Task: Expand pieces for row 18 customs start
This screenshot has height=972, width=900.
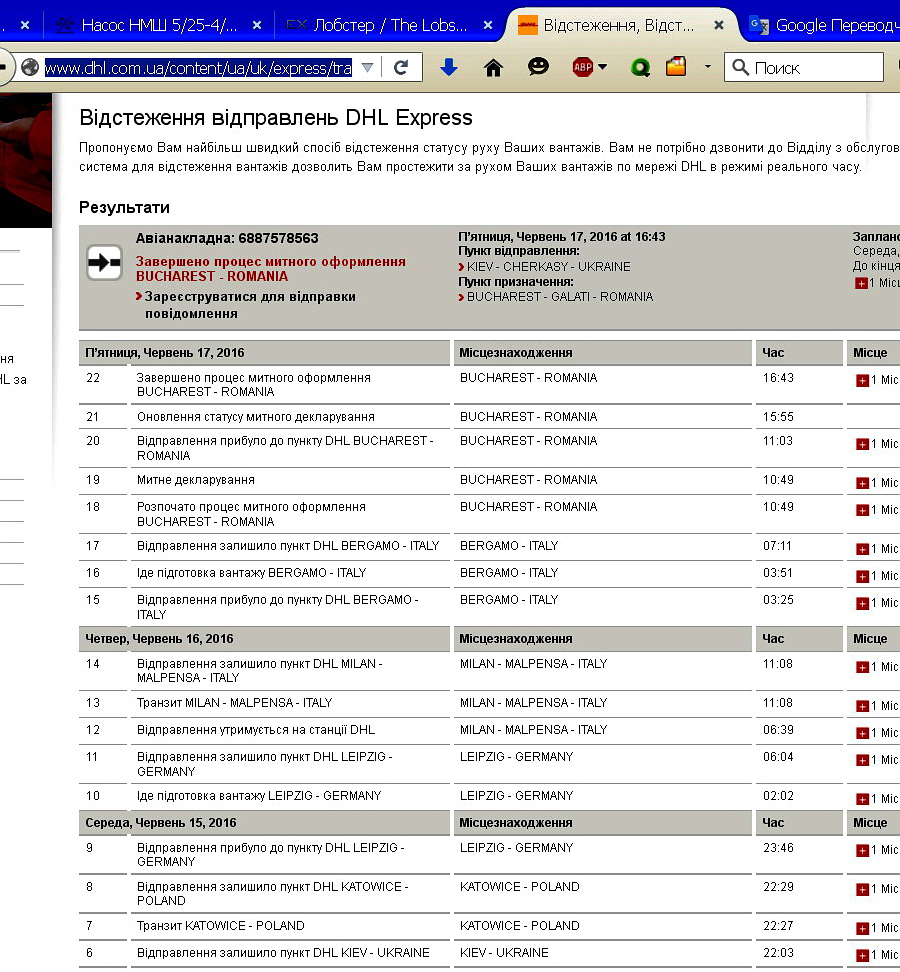Action: [862, 510]
